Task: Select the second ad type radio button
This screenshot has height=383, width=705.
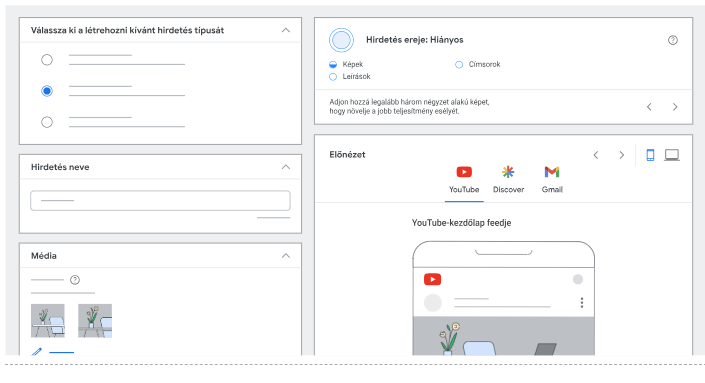Action: (x=47, y=91)
